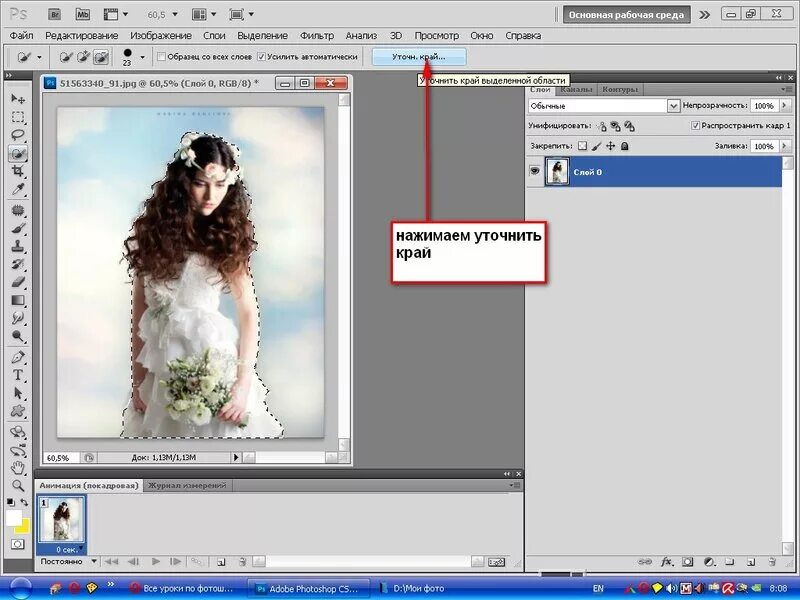Open 'D:\Мои фото' taskbar window

[x=414, y=588]
